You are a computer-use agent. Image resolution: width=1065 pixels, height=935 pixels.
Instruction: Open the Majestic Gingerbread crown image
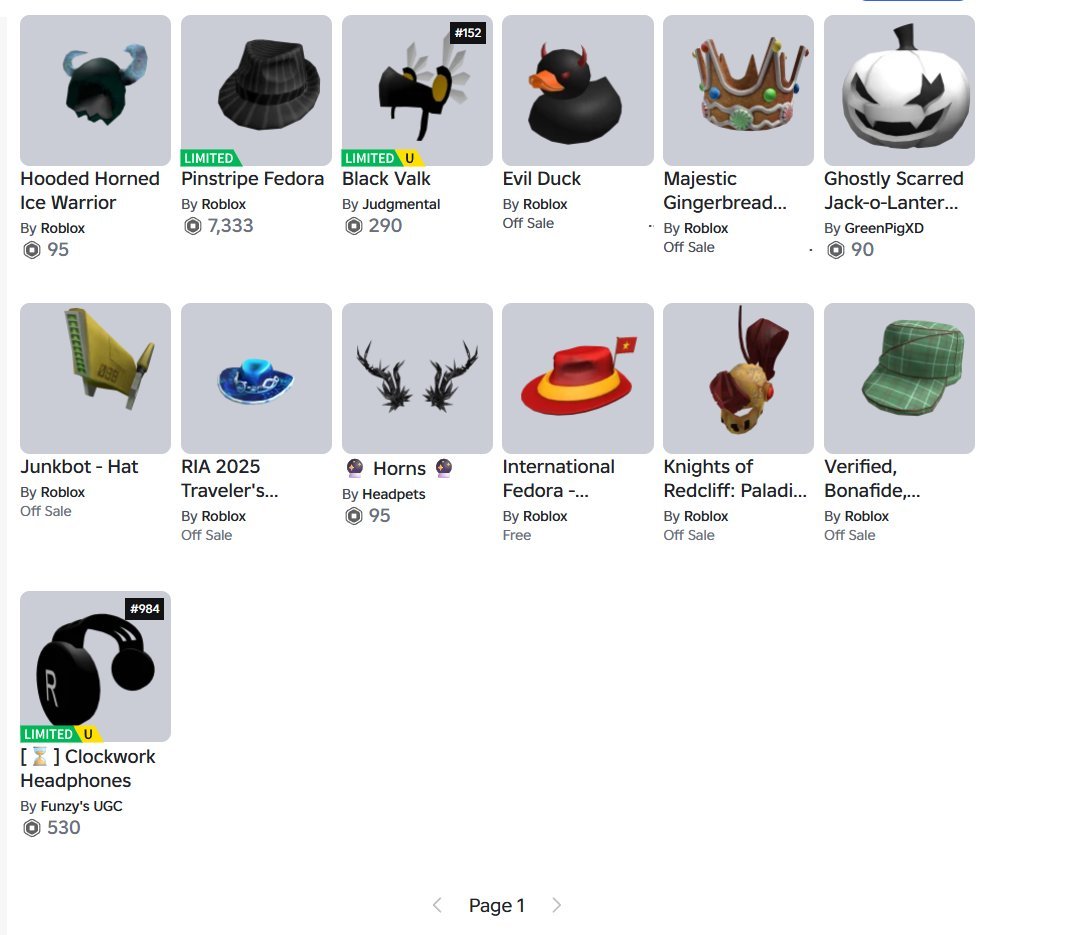pos(738,90)
